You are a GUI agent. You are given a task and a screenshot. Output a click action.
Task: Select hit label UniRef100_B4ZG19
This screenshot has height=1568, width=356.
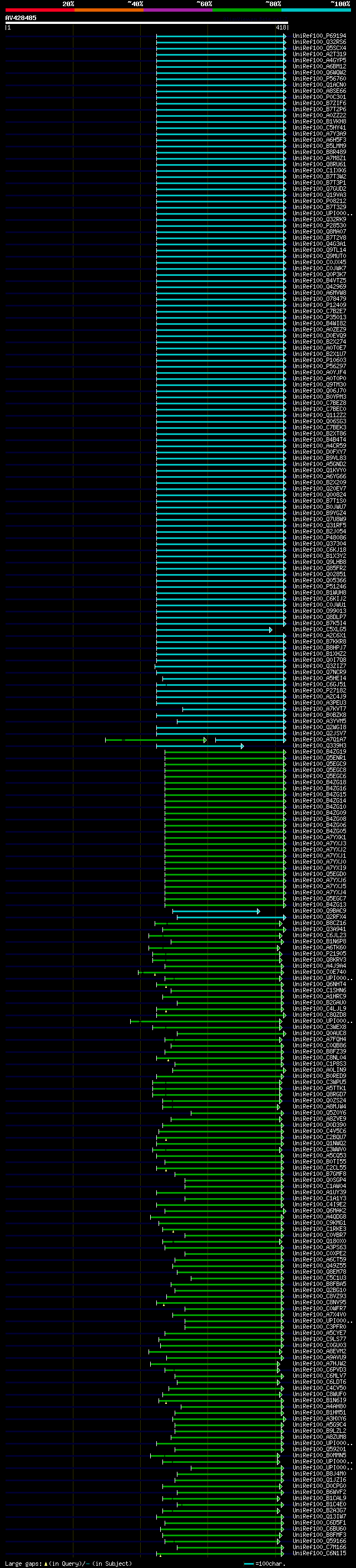[319, 752]
